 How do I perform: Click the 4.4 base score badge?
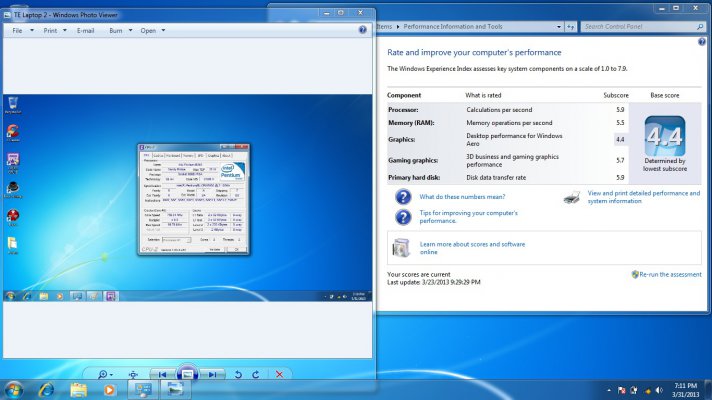pos(664,136)
